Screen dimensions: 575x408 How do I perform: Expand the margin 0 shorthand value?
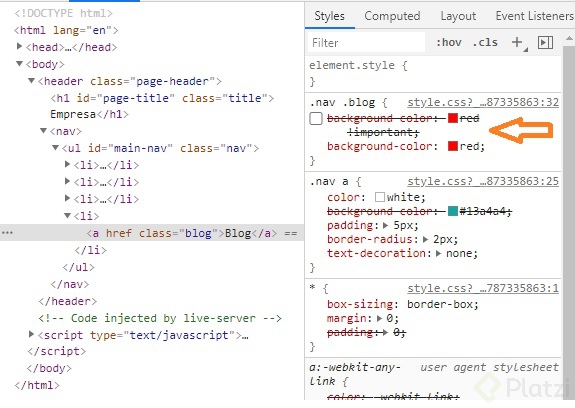[x=380, y=318]
